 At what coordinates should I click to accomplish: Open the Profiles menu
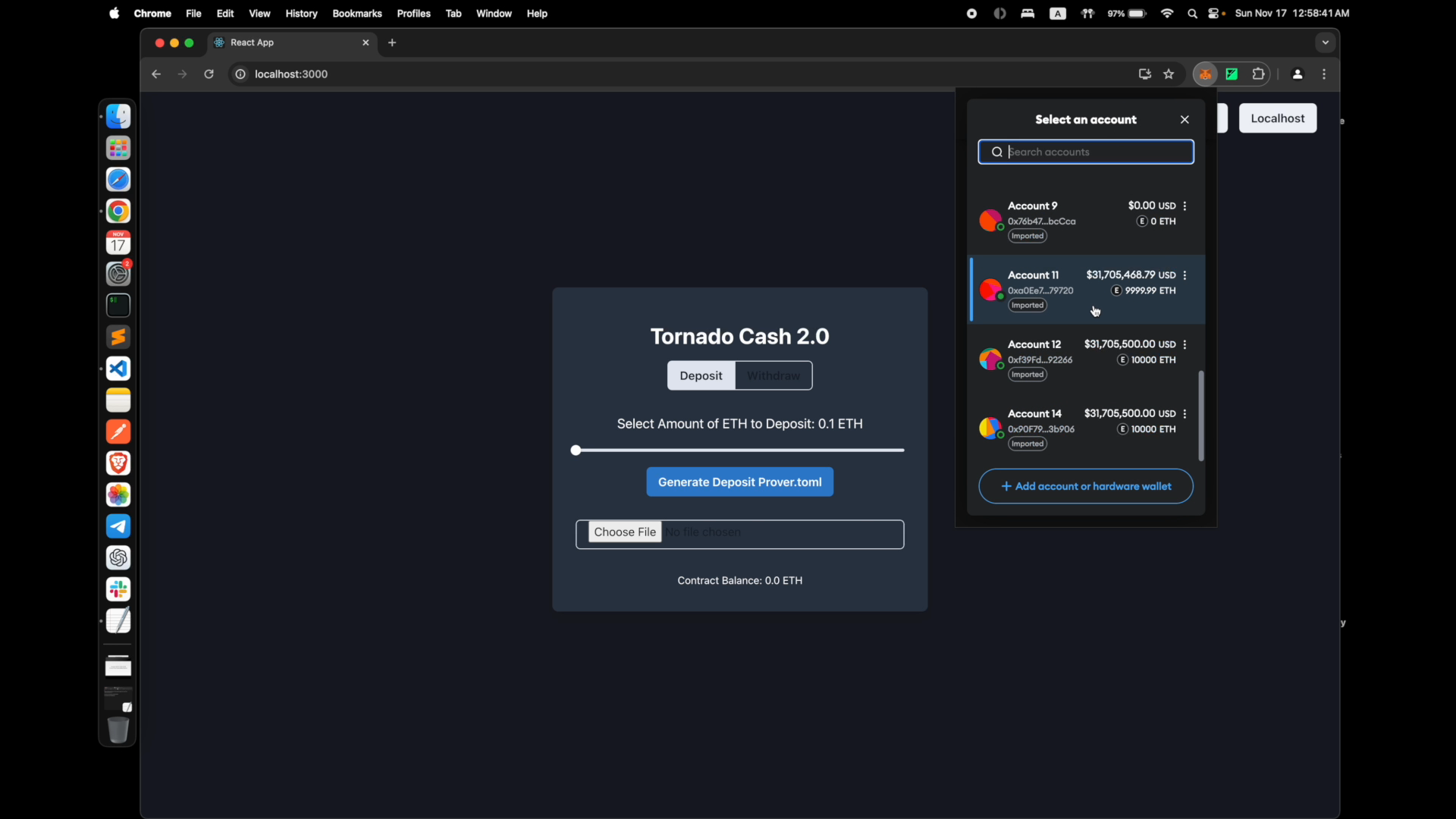click(x=413, y=13)
